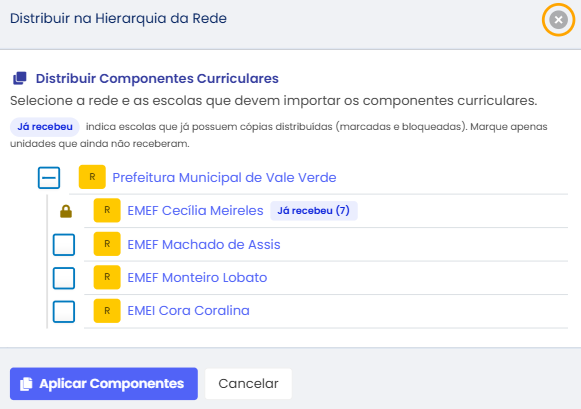Screen dimensions: 581x409
Task: Click the copy icon inside Aplicar Componentes button
Action: (x=26, y=384)
